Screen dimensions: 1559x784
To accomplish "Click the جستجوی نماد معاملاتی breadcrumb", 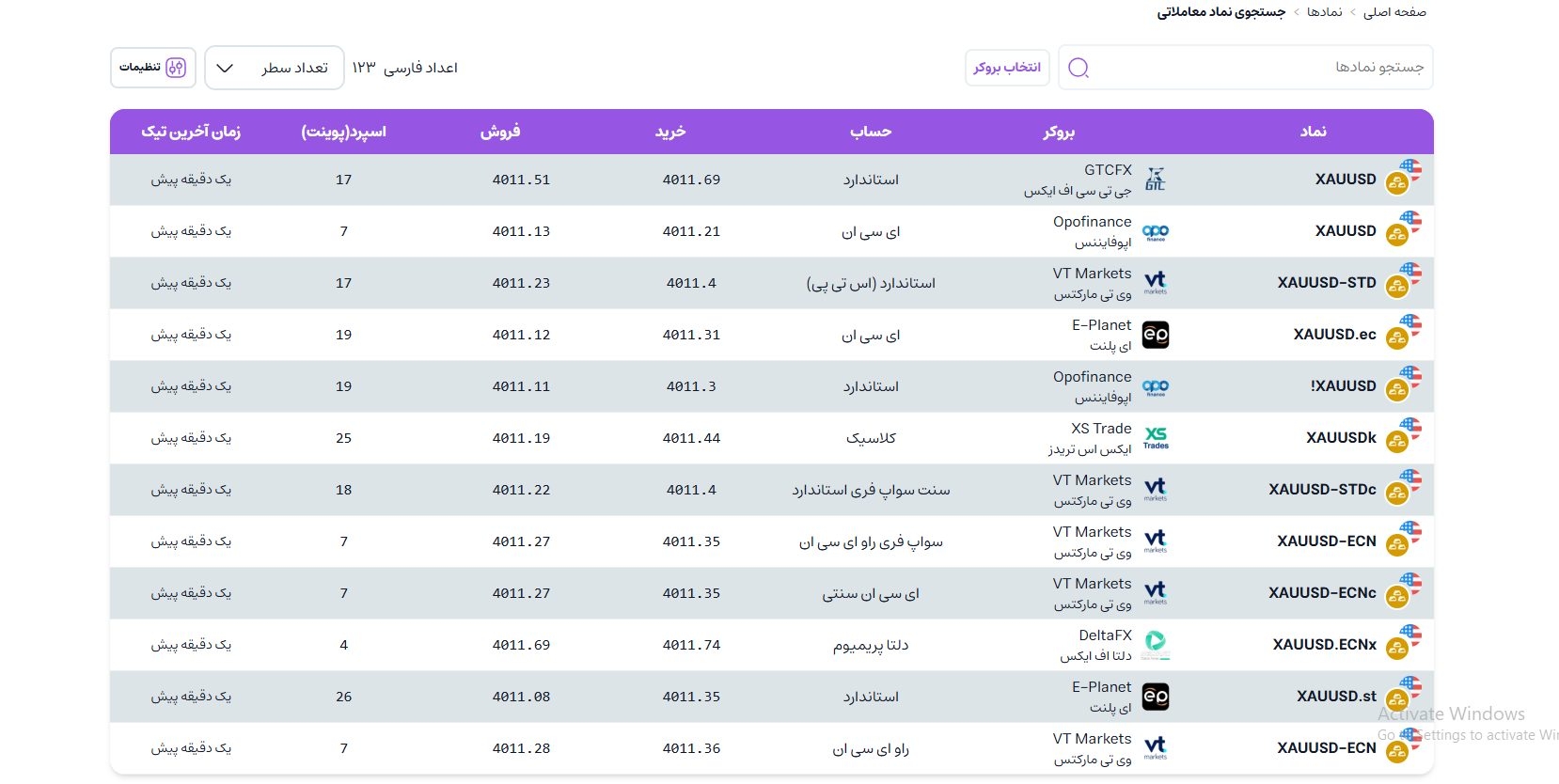I will tap(1220, 12).
